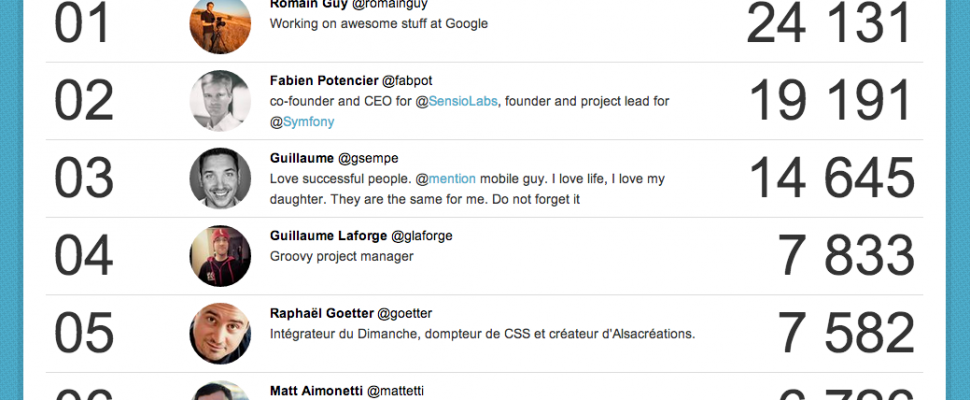Follow the @Symfony link
Screen dimensions: 970x400
[x=302, y=122]
